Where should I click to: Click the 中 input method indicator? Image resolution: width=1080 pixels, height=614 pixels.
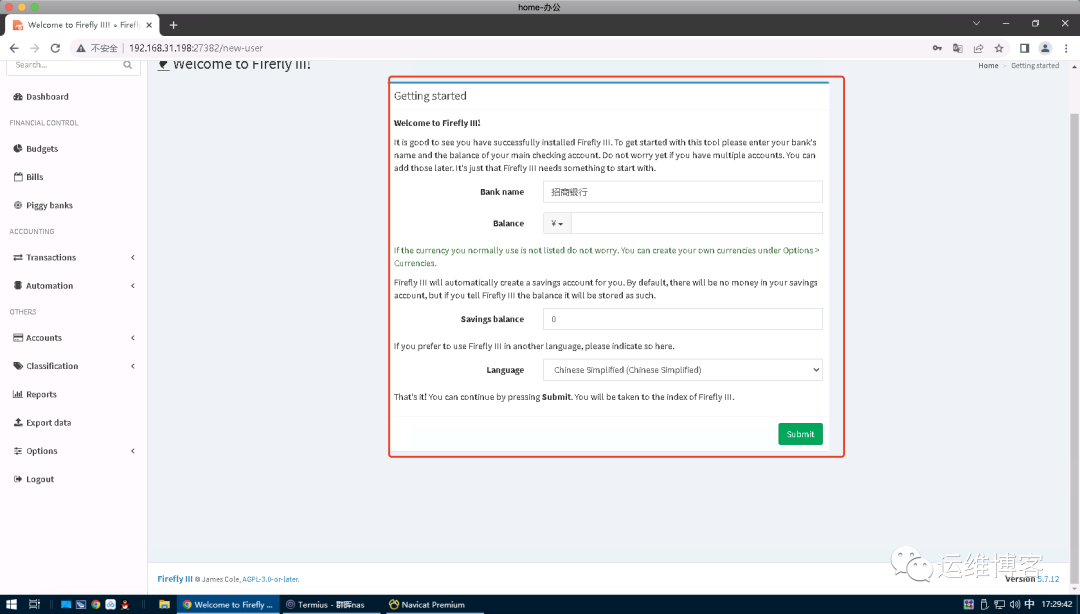(1030, 604)
